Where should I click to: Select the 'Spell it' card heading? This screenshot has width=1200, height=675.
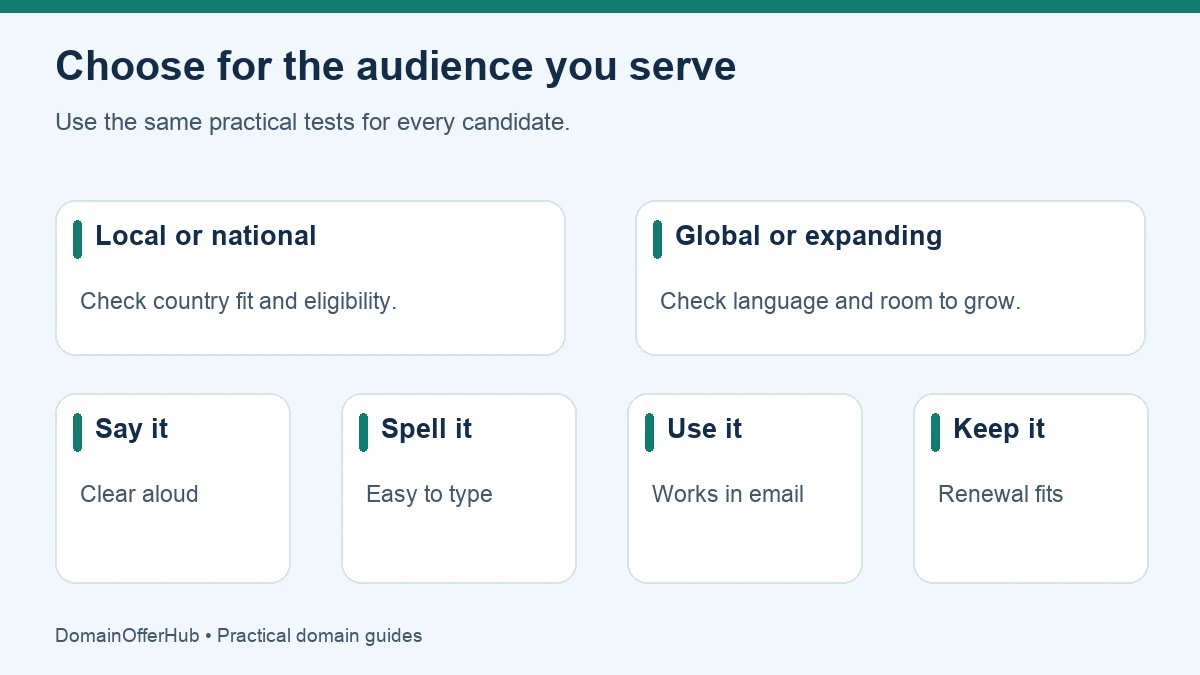point(427,429)
